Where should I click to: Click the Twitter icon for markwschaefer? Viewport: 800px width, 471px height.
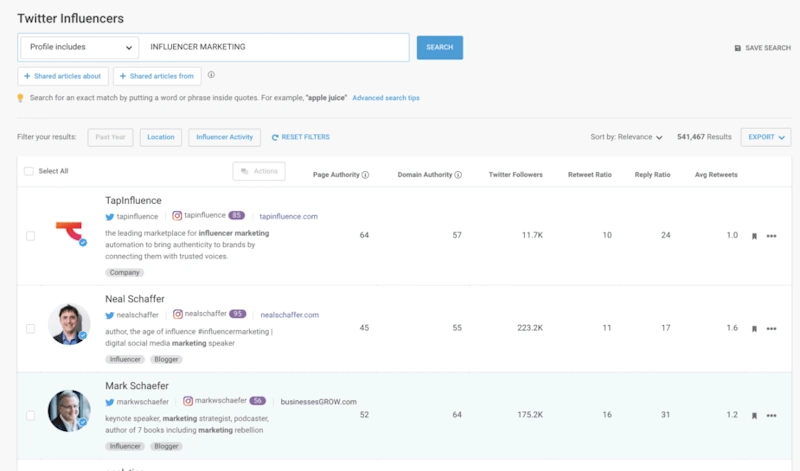[x=110, y=402]
